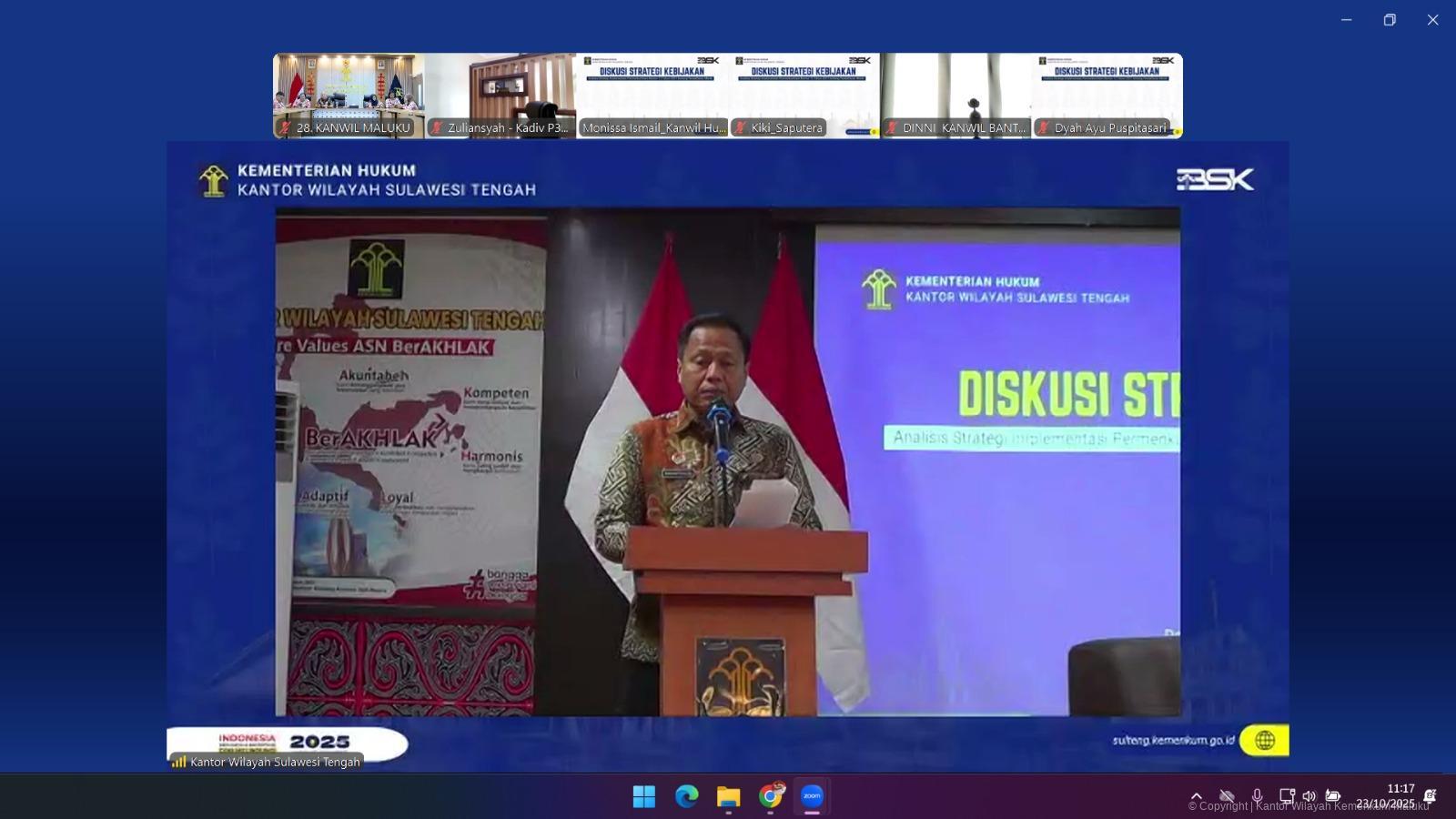1456x819 pixels.
Task: Open Microsoft Edge from the taskbar
Action: coord(686,796)
